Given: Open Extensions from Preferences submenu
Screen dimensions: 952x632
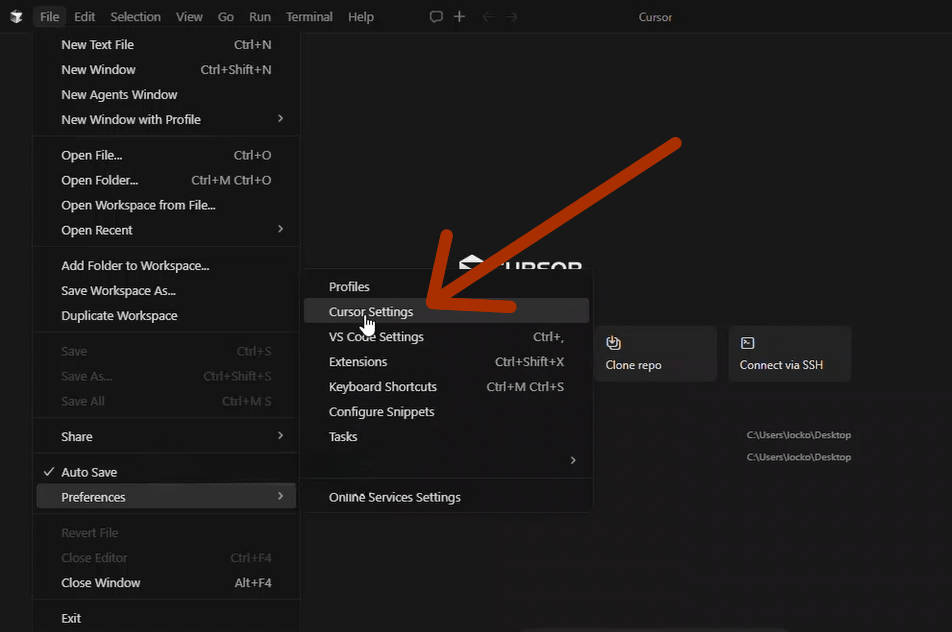Looking at the screenshot, I should pos(446,362).
